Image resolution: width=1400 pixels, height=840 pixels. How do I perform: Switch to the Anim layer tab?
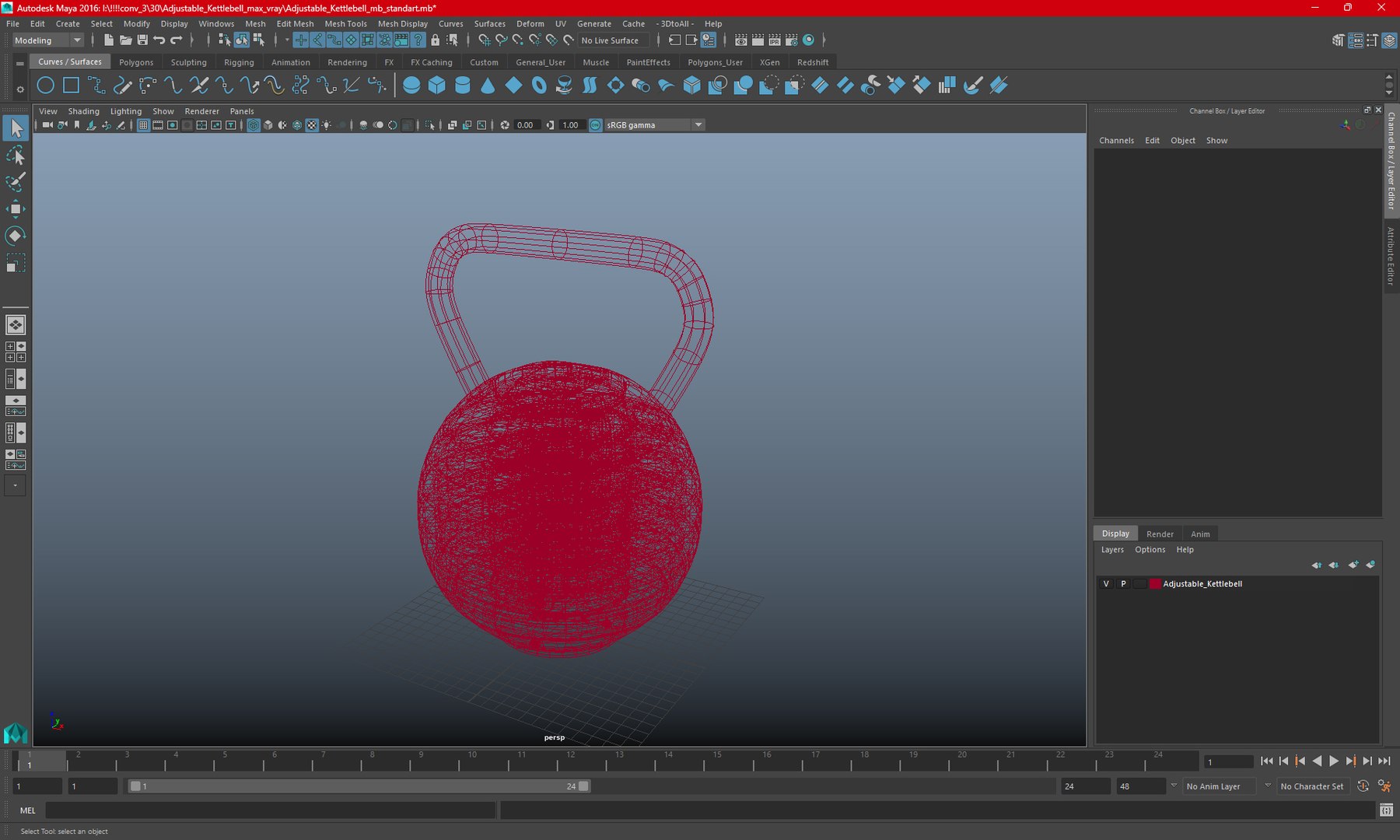1200,534
